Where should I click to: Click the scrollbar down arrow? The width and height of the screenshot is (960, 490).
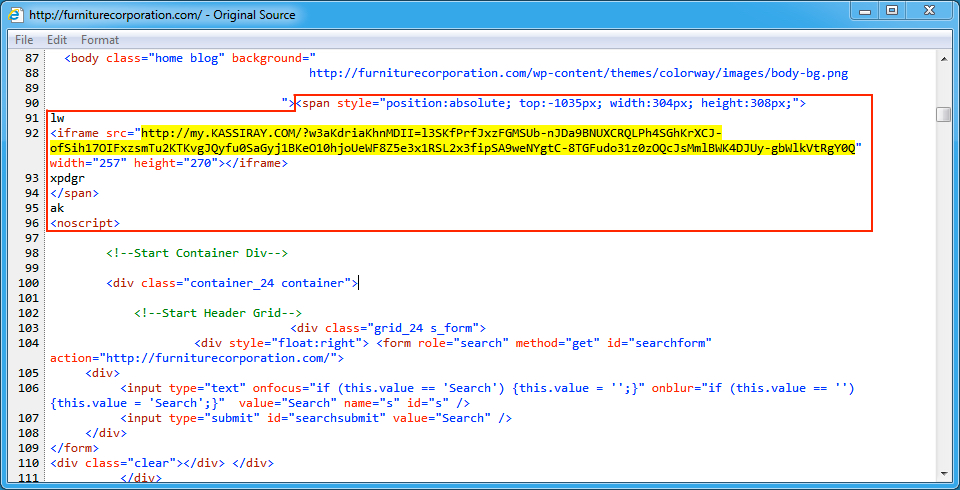click(x=943, y=475)
